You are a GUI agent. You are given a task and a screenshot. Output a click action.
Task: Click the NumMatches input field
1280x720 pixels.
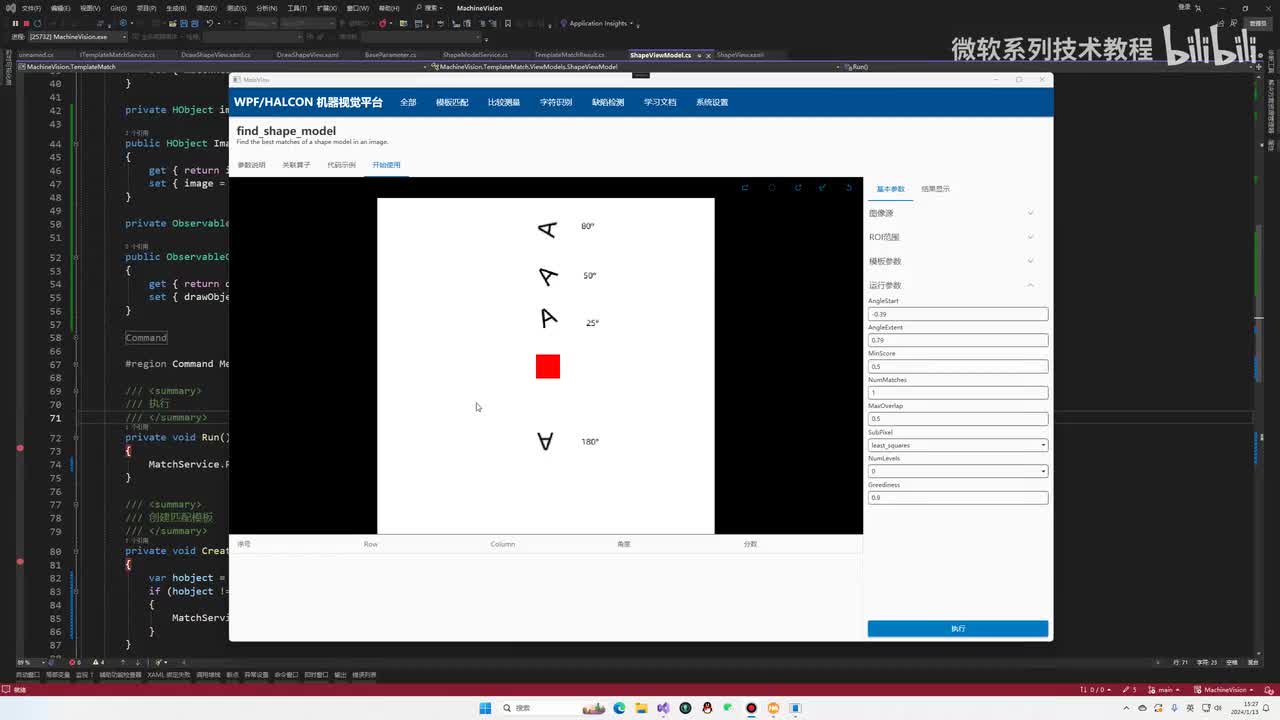coord(958,393)
